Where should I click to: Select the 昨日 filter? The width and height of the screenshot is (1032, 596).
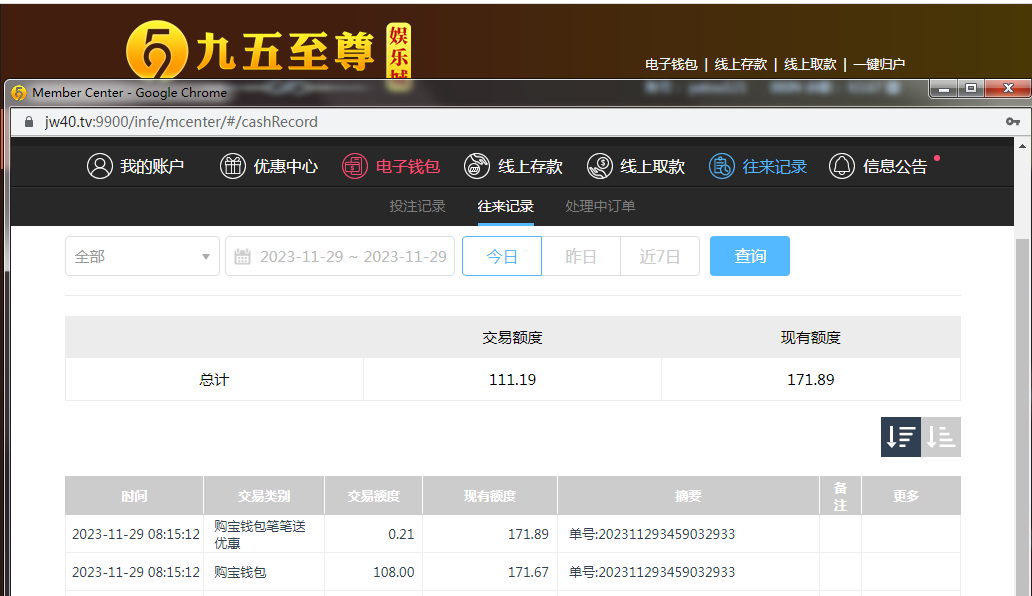[581, 256]
